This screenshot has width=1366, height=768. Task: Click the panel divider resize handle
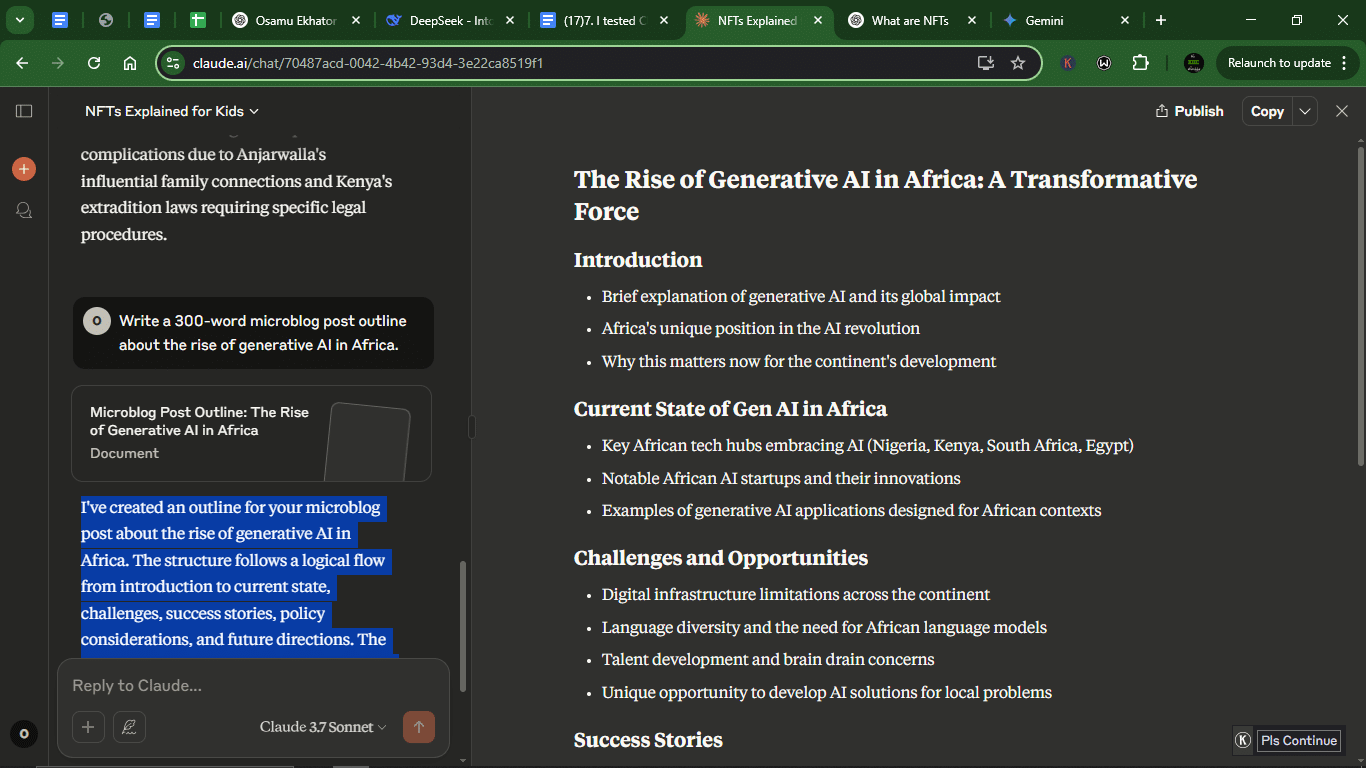(x=471, y=427)
